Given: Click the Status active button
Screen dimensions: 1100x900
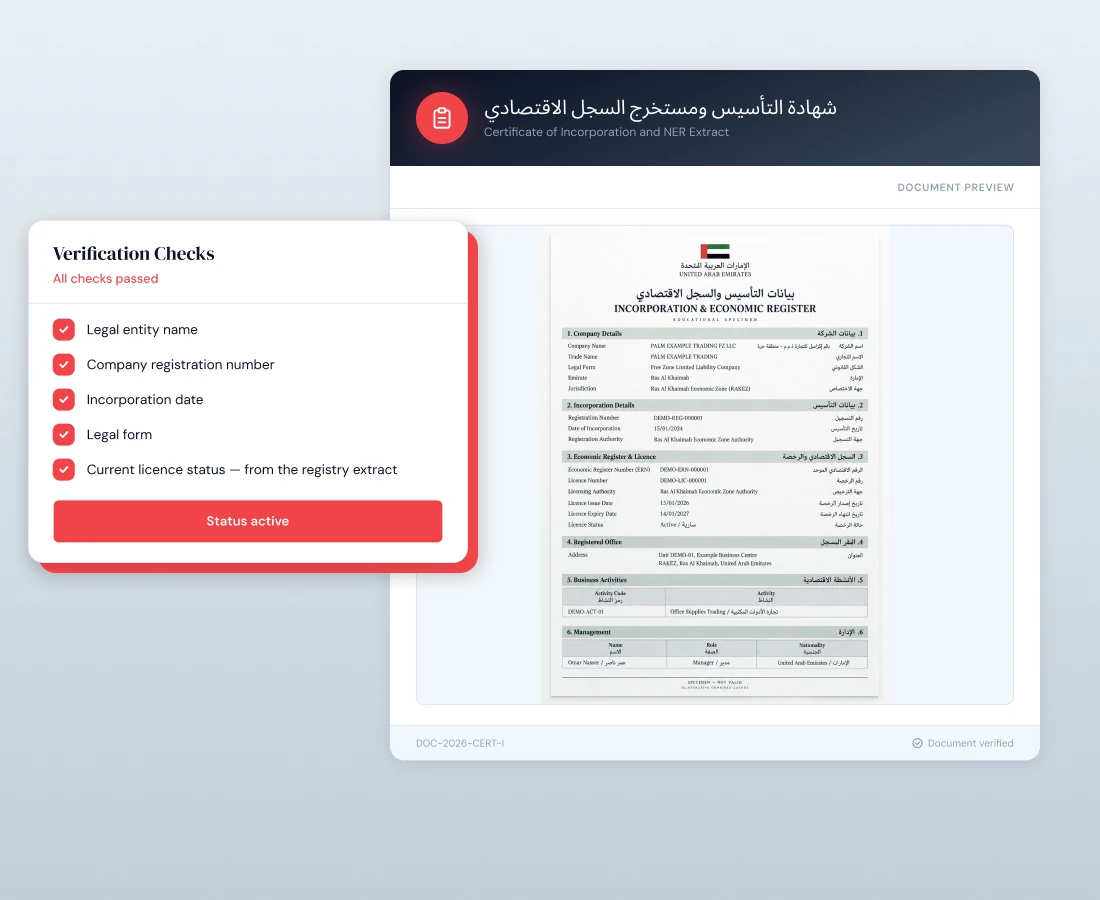Looking at the screenshot, I should pos(248,521).
